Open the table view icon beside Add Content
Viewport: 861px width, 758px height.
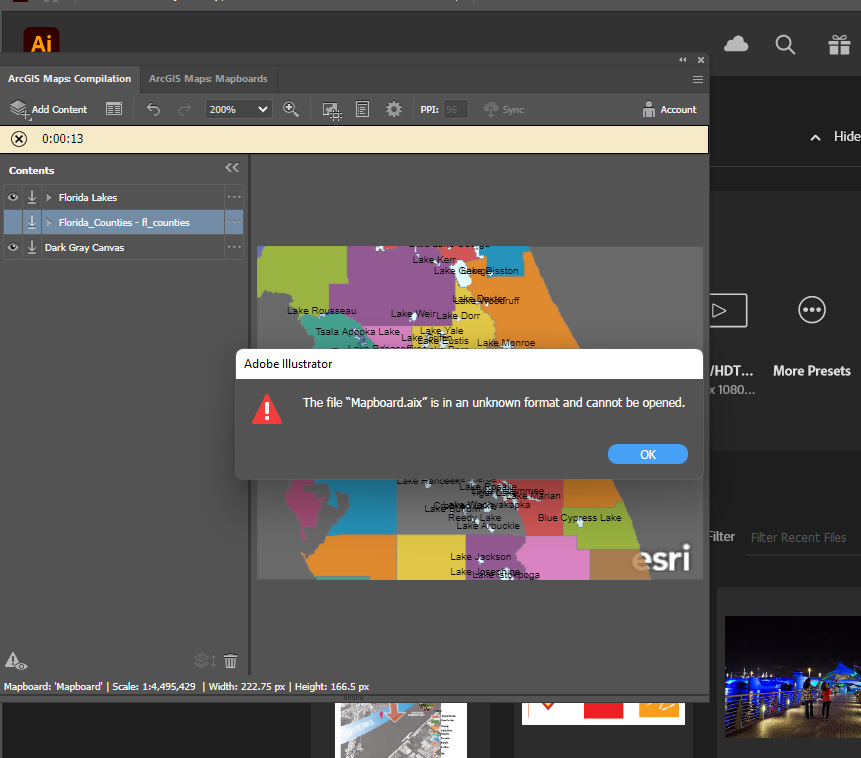coord(114,109)
